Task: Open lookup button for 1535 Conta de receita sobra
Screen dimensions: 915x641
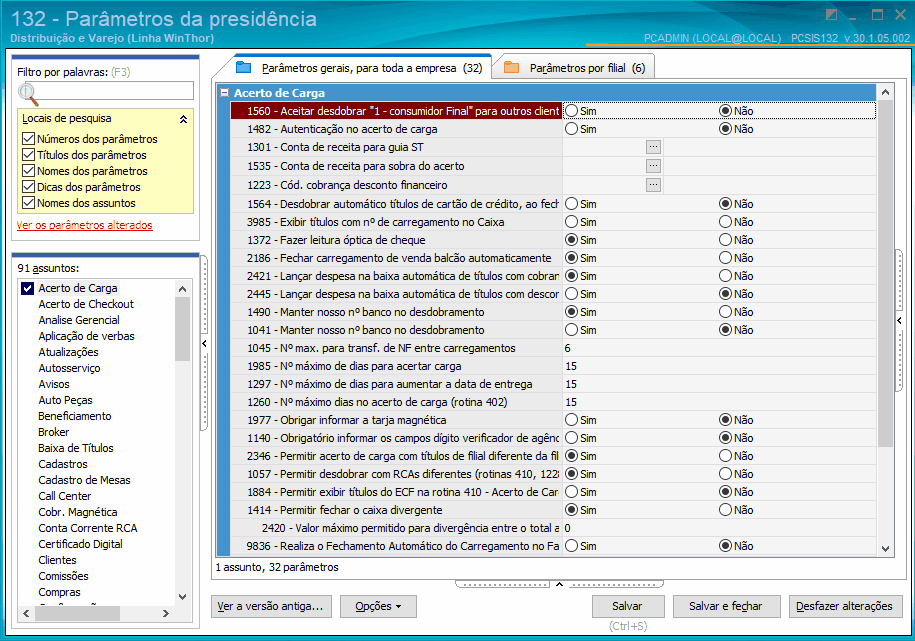Action: (653, 166)
